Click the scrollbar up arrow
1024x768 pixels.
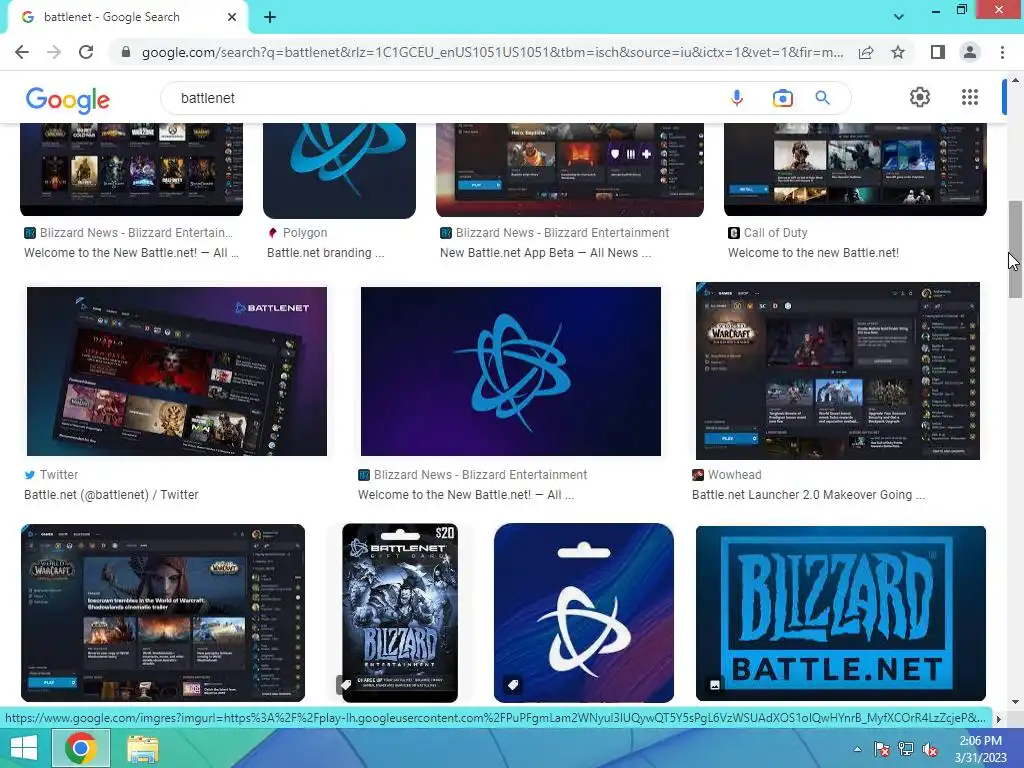tap(1015, 80)
